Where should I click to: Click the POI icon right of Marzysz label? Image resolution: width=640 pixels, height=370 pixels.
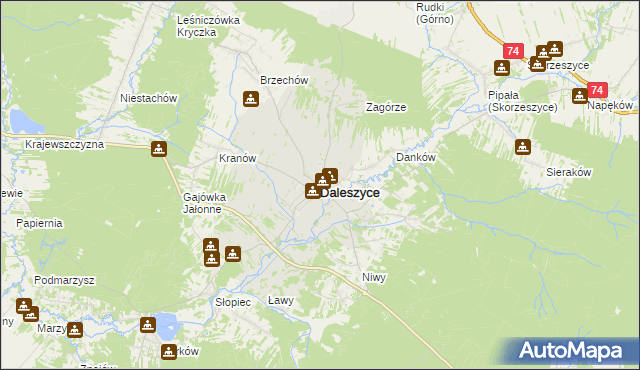pyautogui.click(x=75, y=330)
